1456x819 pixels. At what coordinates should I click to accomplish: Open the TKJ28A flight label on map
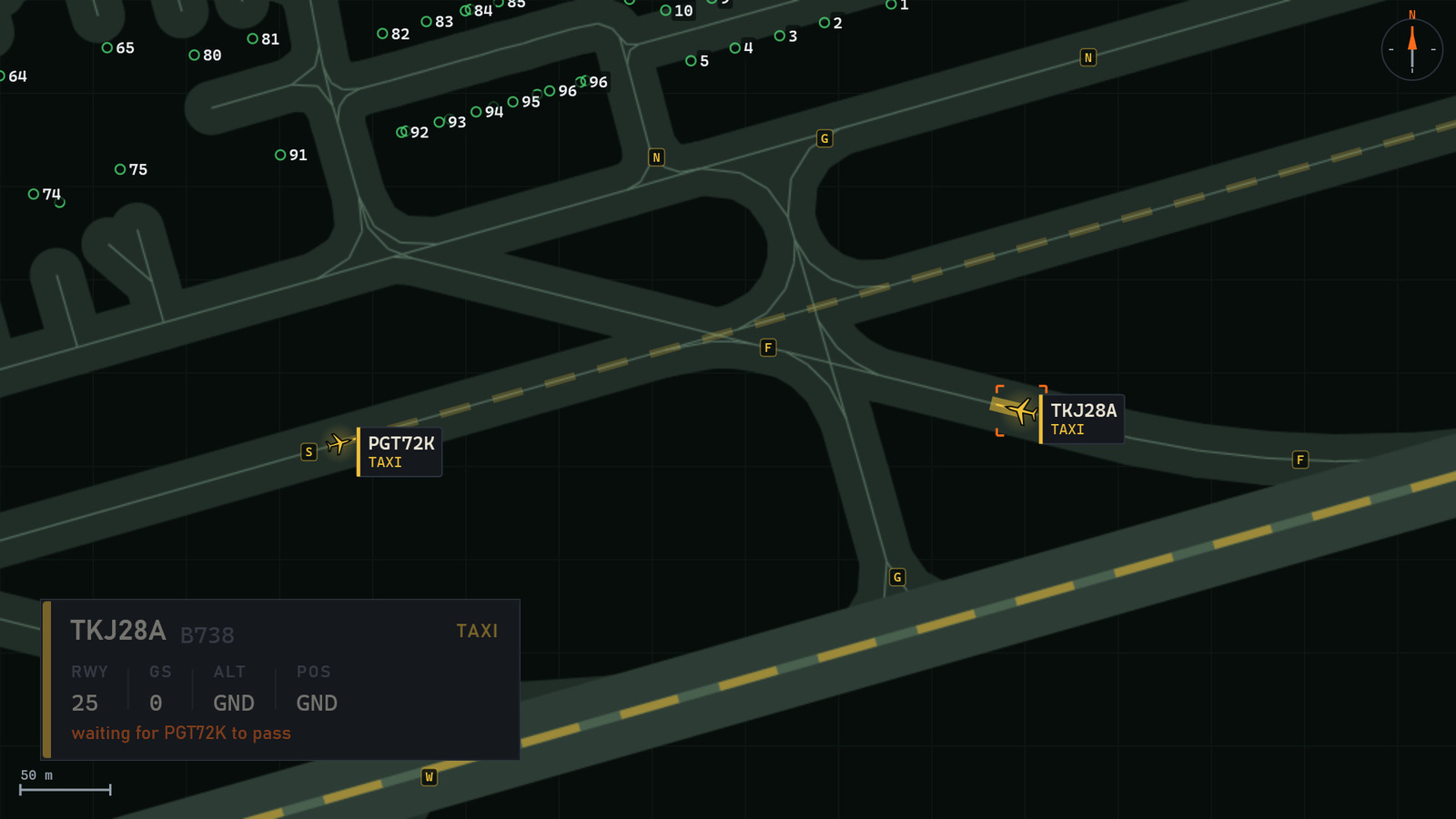pyautogui.click(x=1081, y=419)
